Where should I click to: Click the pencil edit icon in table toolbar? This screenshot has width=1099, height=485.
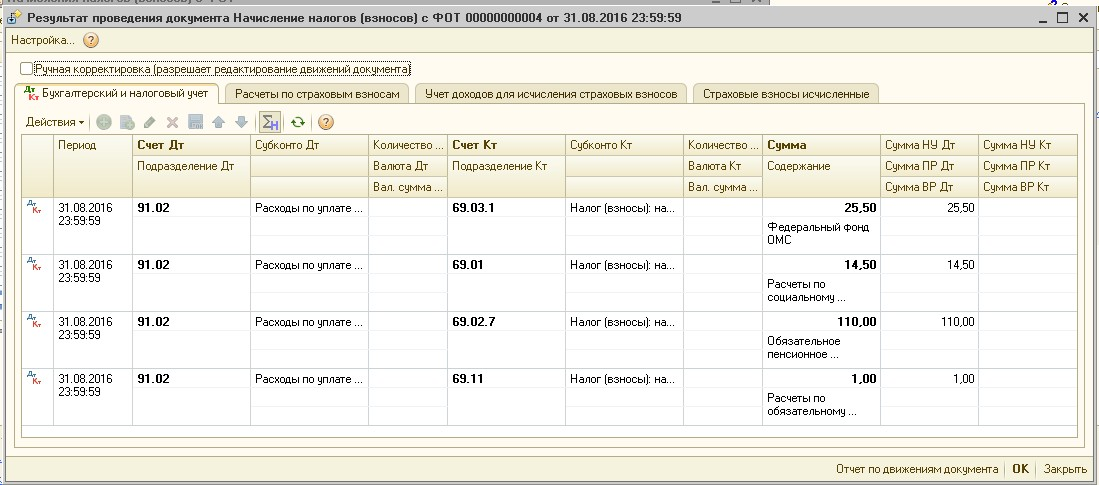[x=150, y=122]
